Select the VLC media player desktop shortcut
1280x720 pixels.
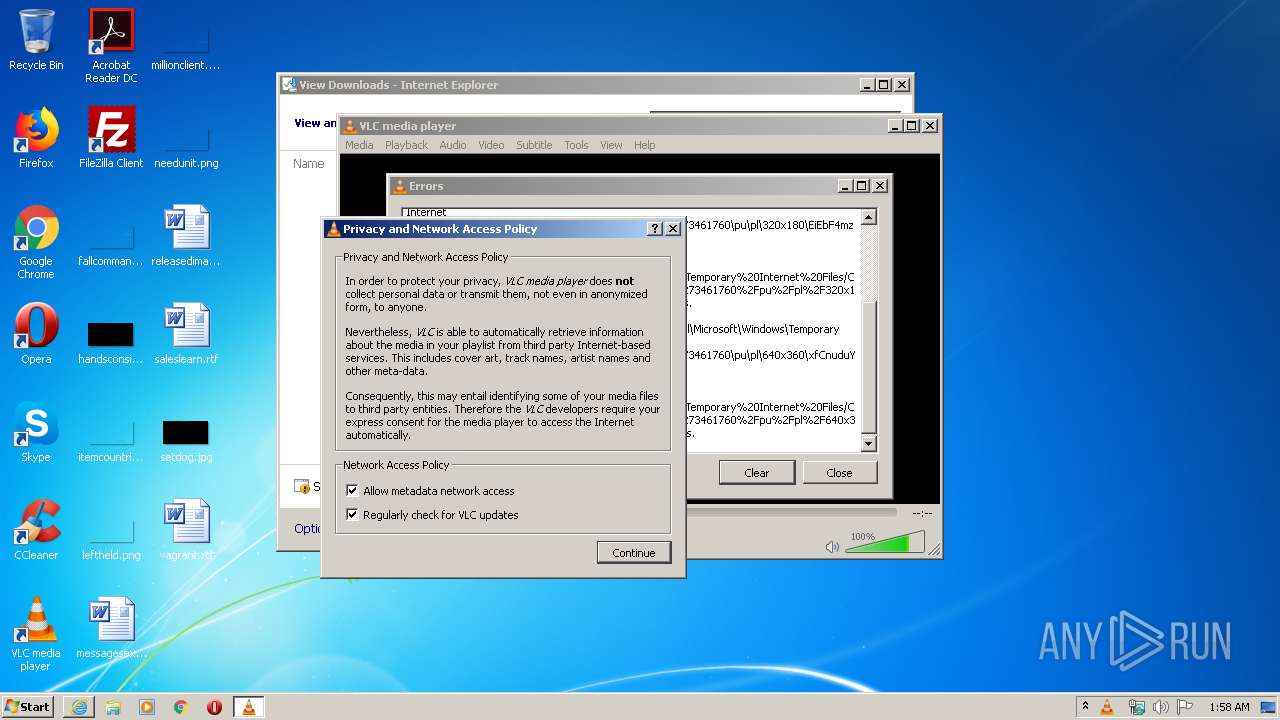[36, 634]
